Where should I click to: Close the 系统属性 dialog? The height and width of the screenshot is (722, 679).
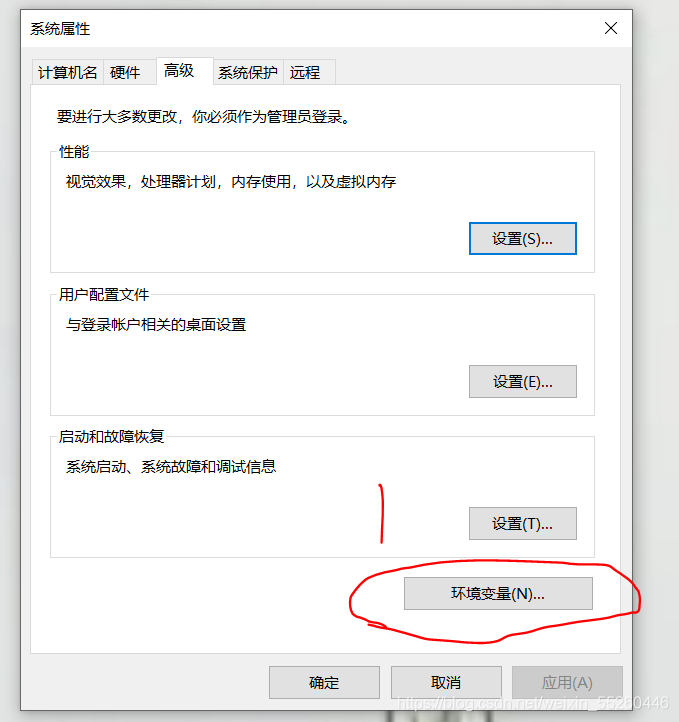pyautogui.click(x=611, y=29)
